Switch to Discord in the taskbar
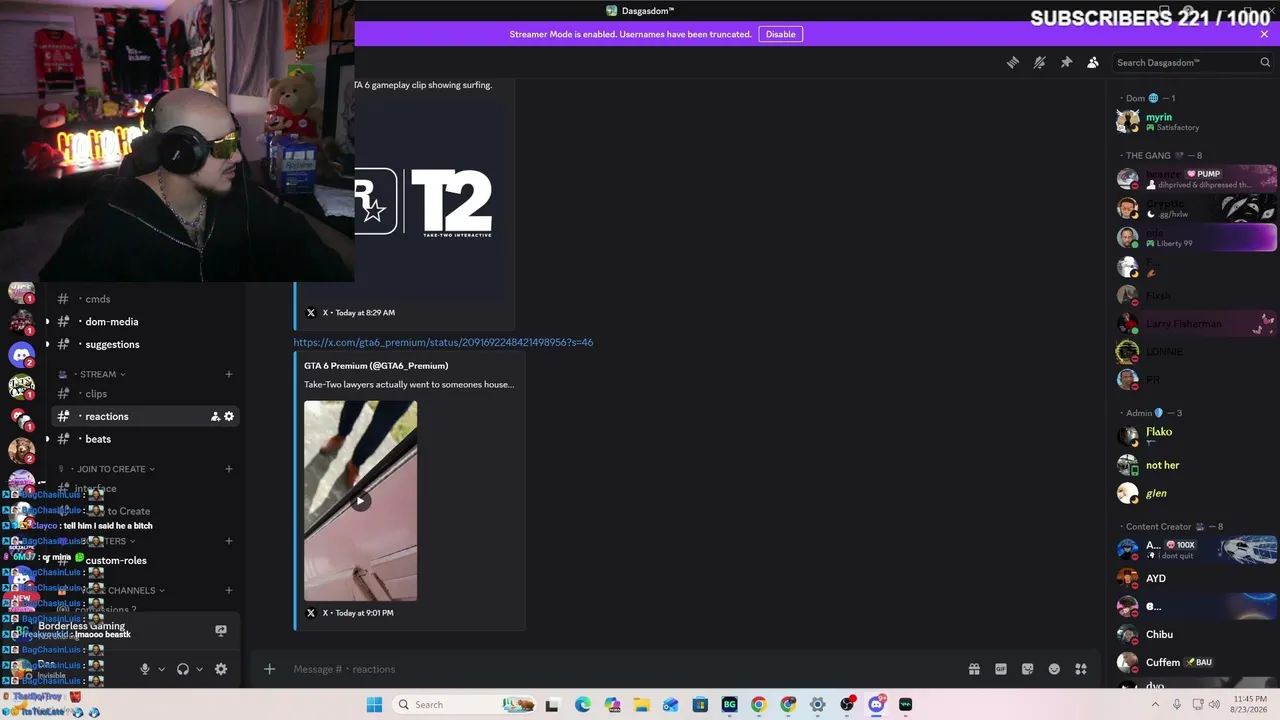The height and width of the screenshot is (720, 1280). tap(877, 705)
